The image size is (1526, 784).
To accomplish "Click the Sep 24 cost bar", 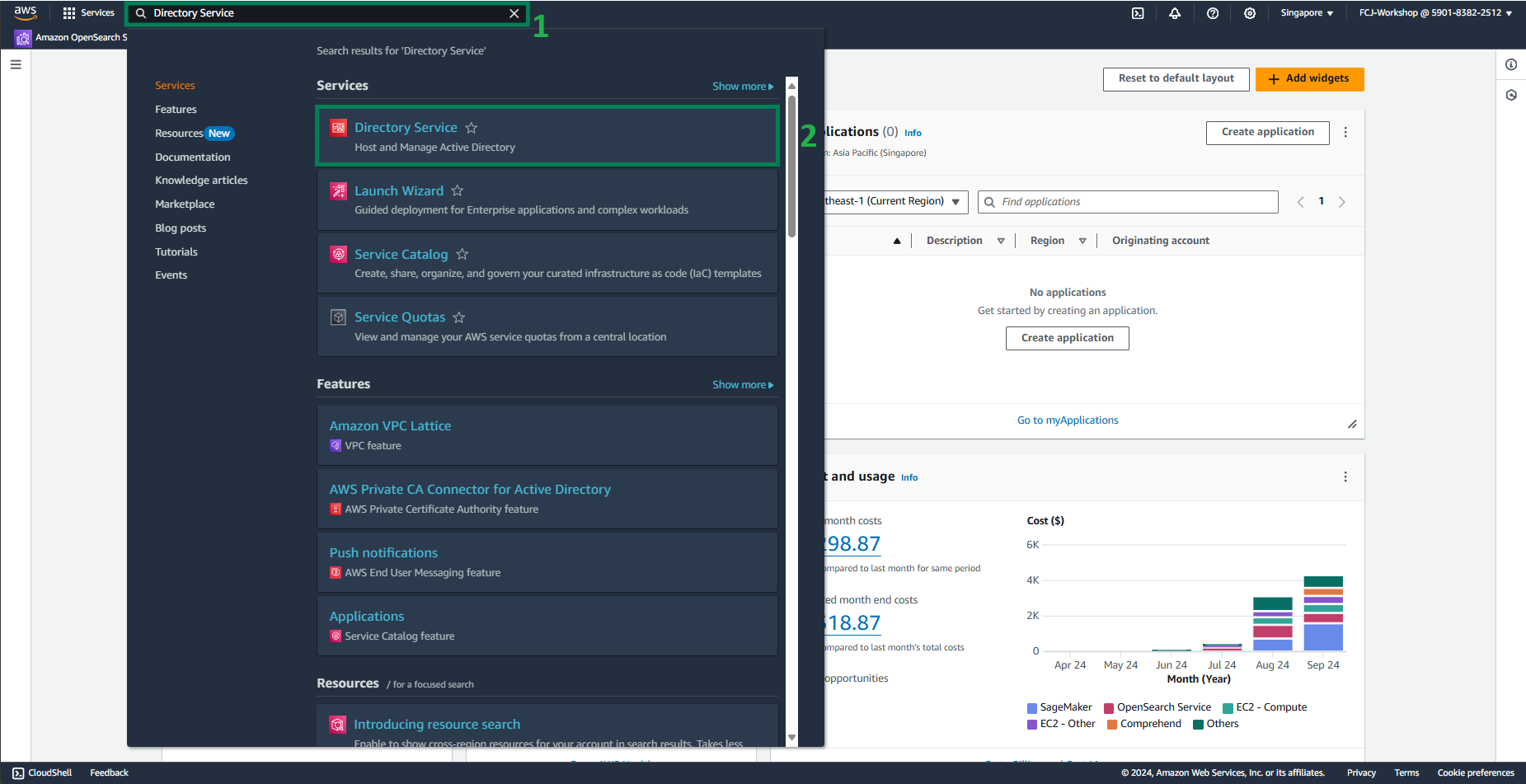I will click(x=1323, y=613).
